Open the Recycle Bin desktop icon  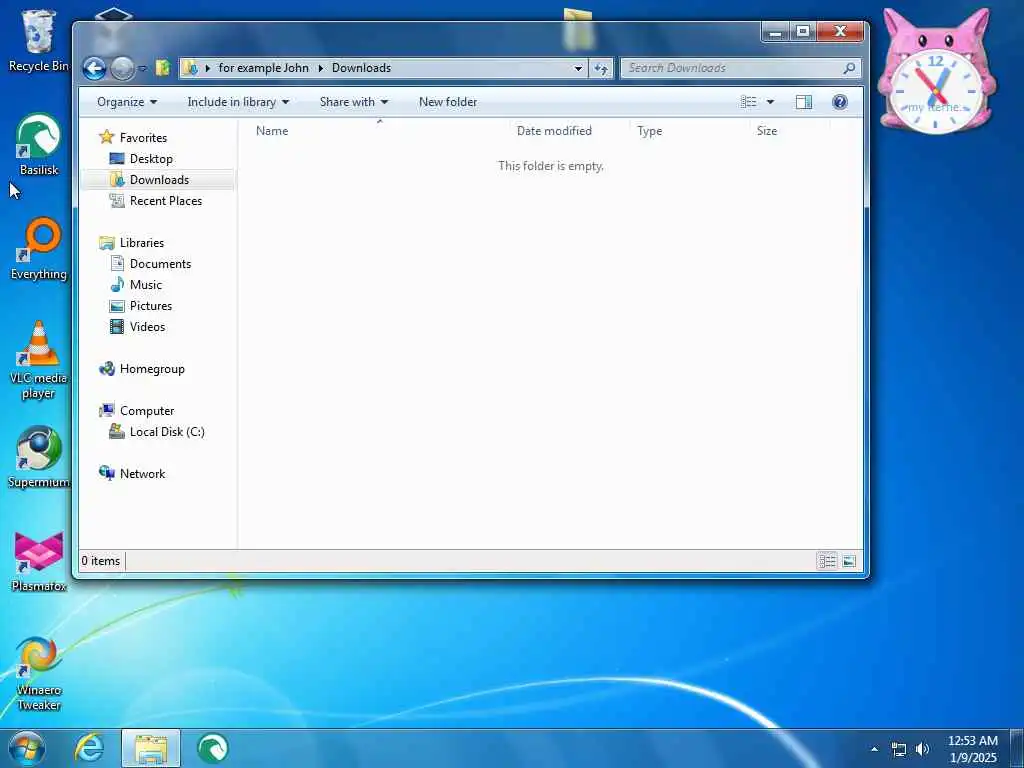pyautogui.click(x=39, y=40)
